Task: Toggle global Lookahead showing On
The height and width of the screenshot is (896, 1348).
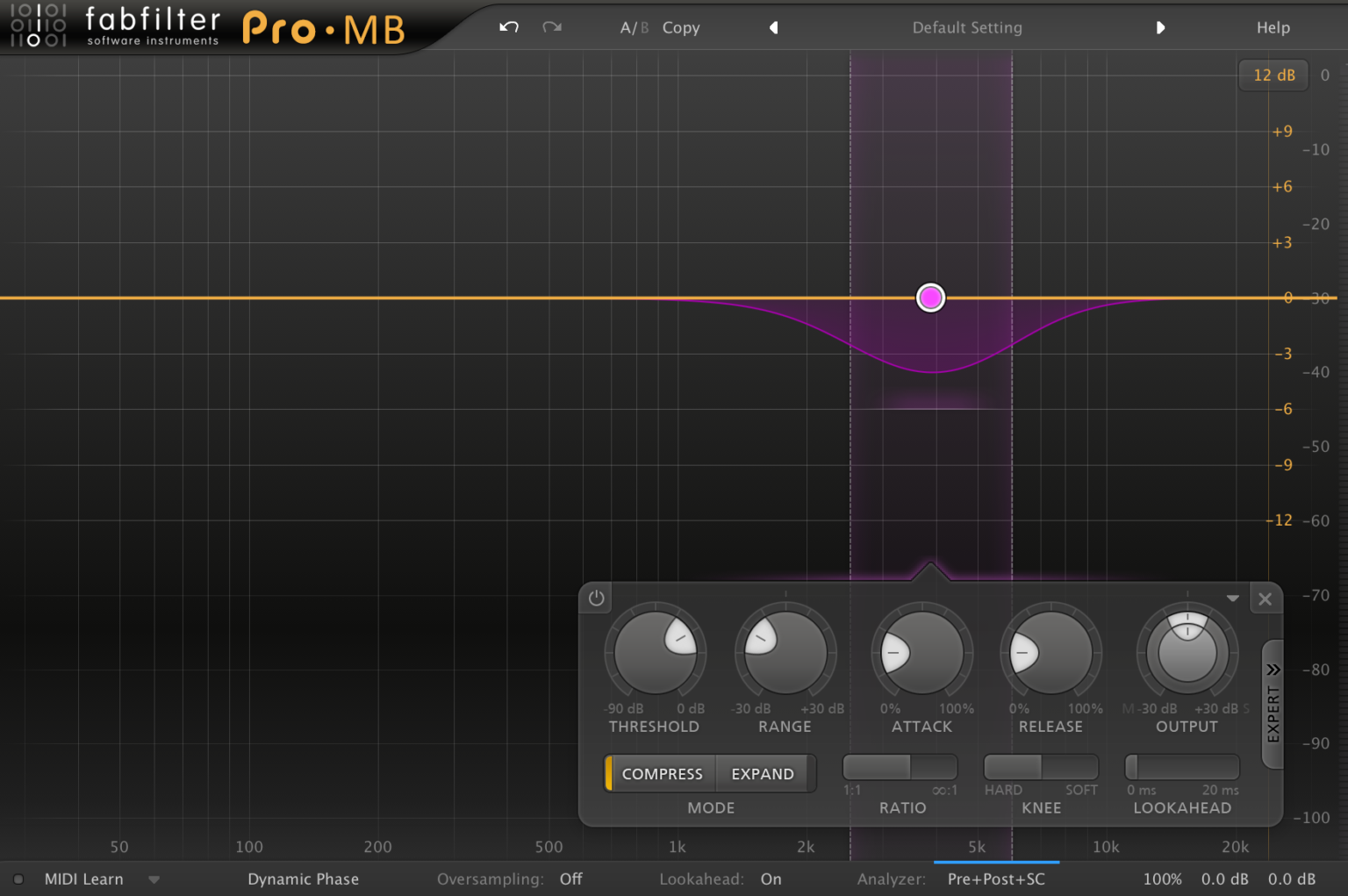Action: (771, 879)
